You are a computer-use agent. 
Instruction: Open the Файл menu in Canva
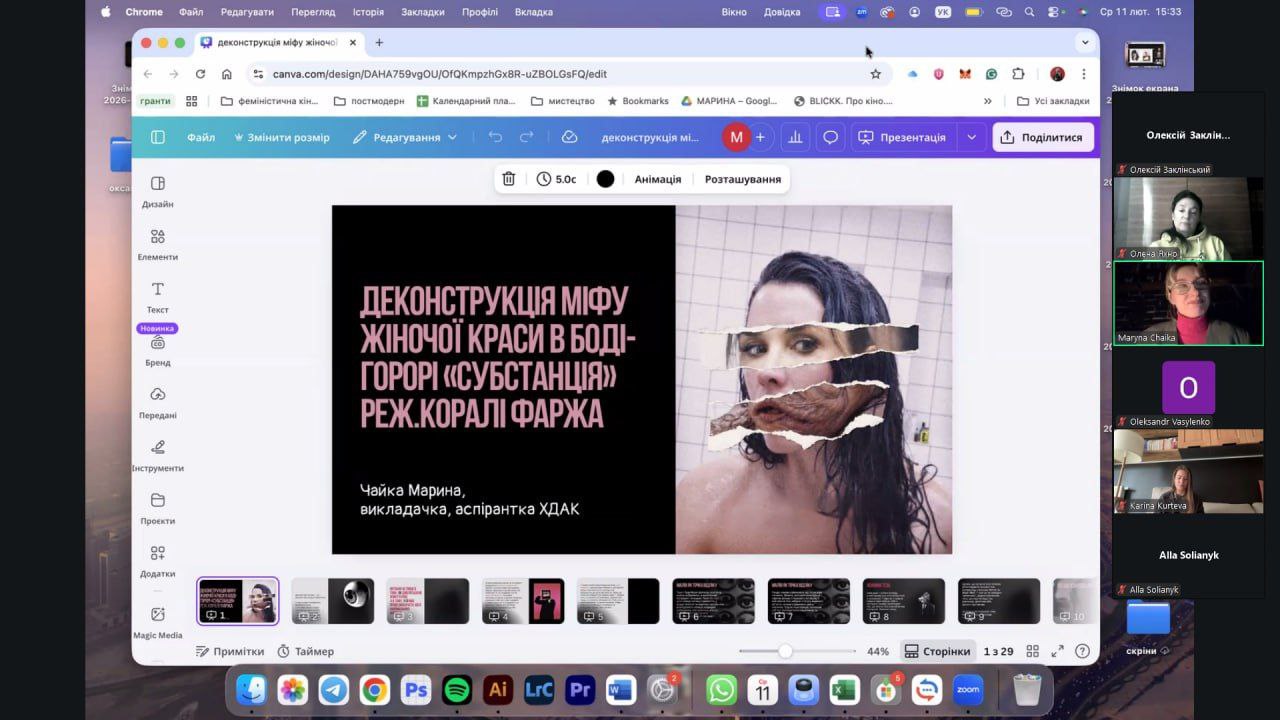(201, 137)
